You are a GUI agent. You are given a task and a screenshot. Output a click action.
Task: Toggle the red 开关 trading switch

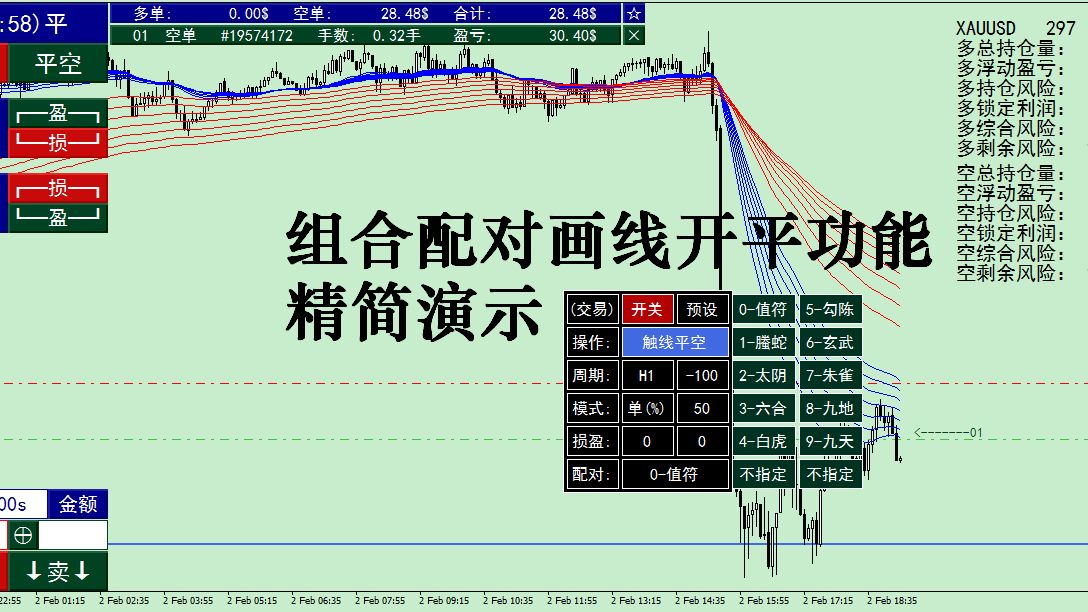648,309
